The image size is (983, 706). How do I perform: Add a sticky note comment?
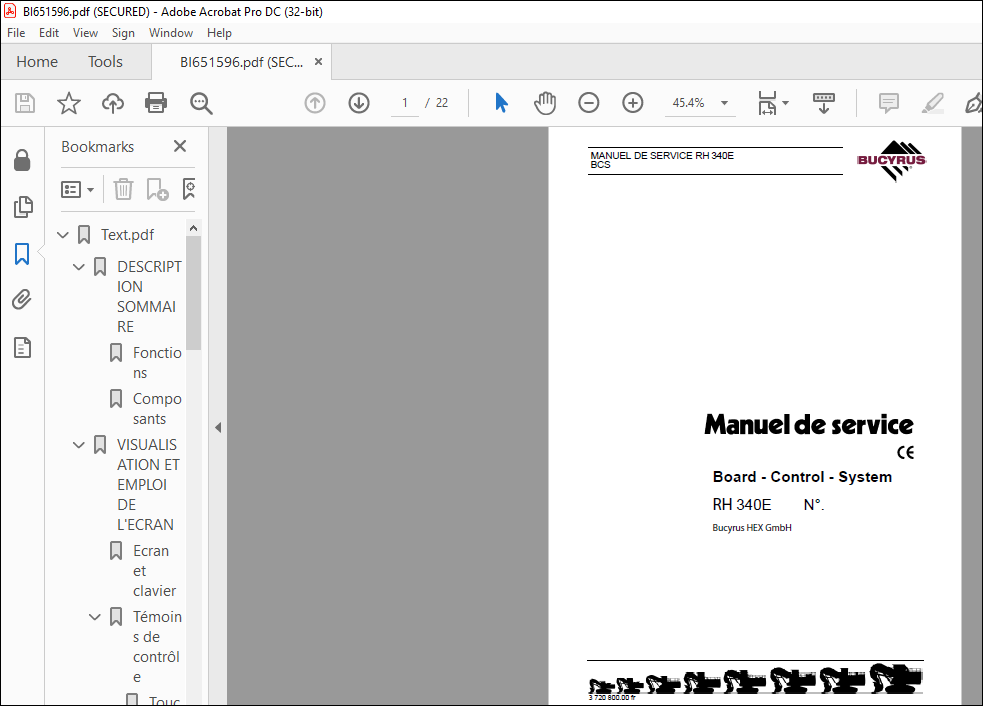point(889,103)
